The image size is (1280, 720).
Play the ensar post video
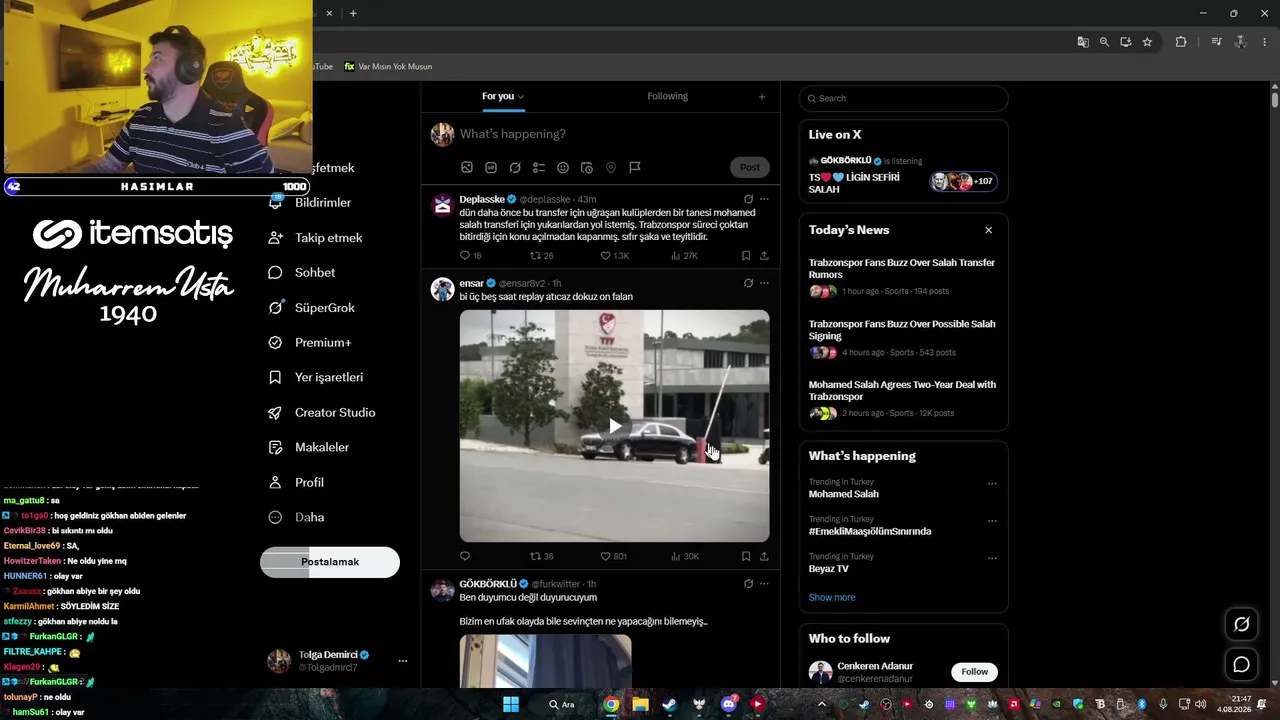615,426
